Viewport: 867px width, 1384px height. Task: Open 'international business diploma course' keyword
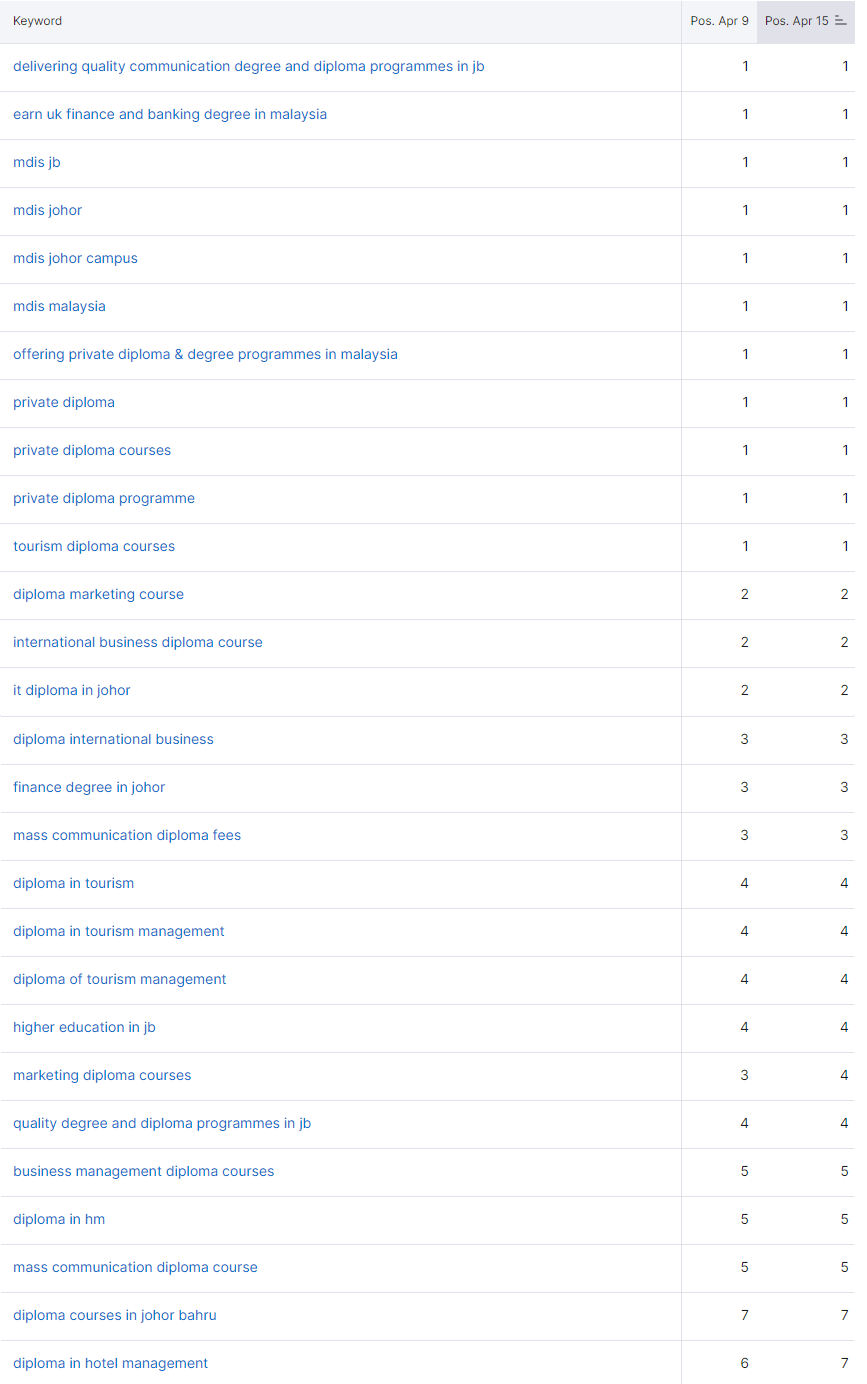click(x=137, y=642)
